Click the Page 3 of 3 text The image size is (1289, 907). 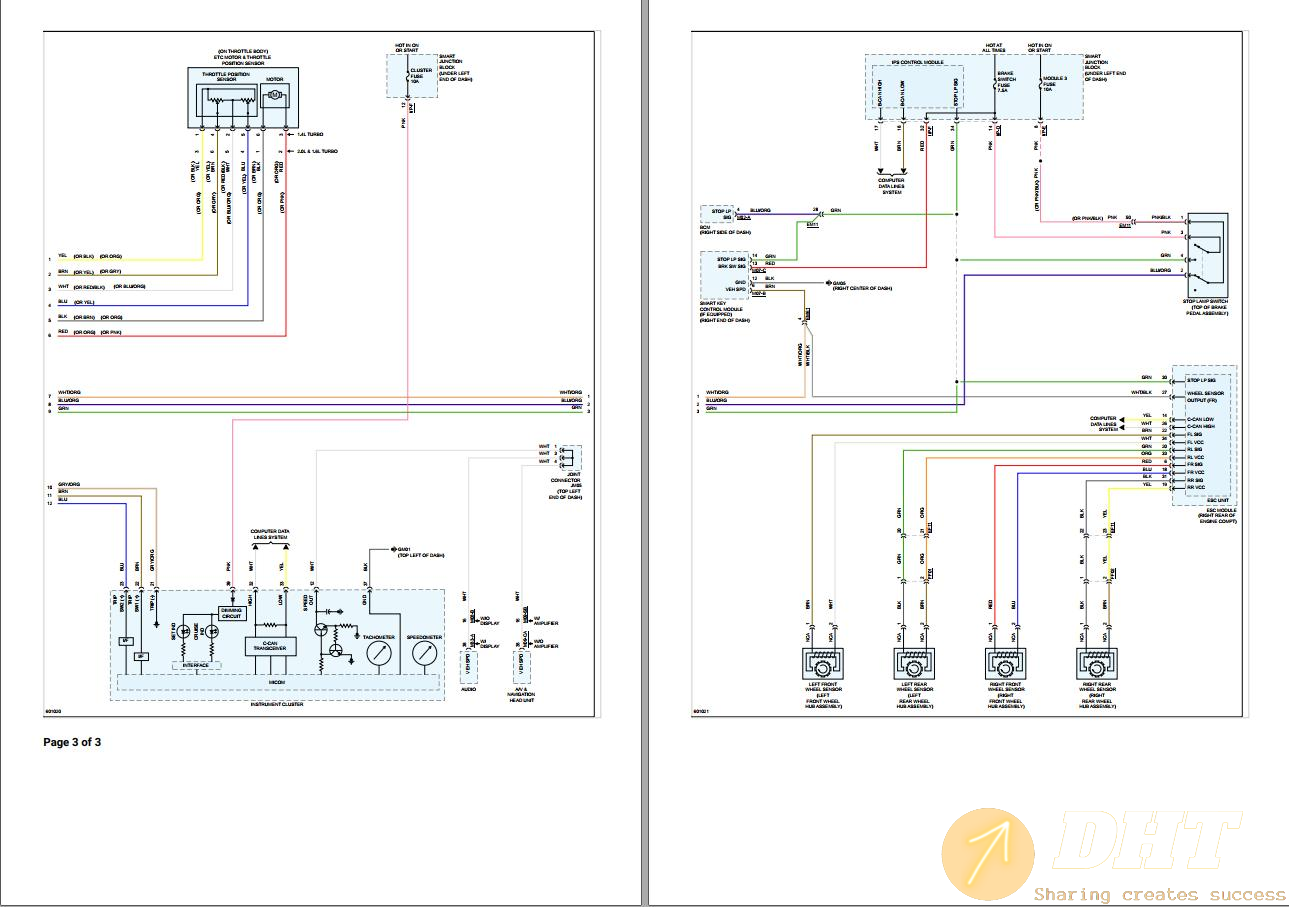(72, 742)
